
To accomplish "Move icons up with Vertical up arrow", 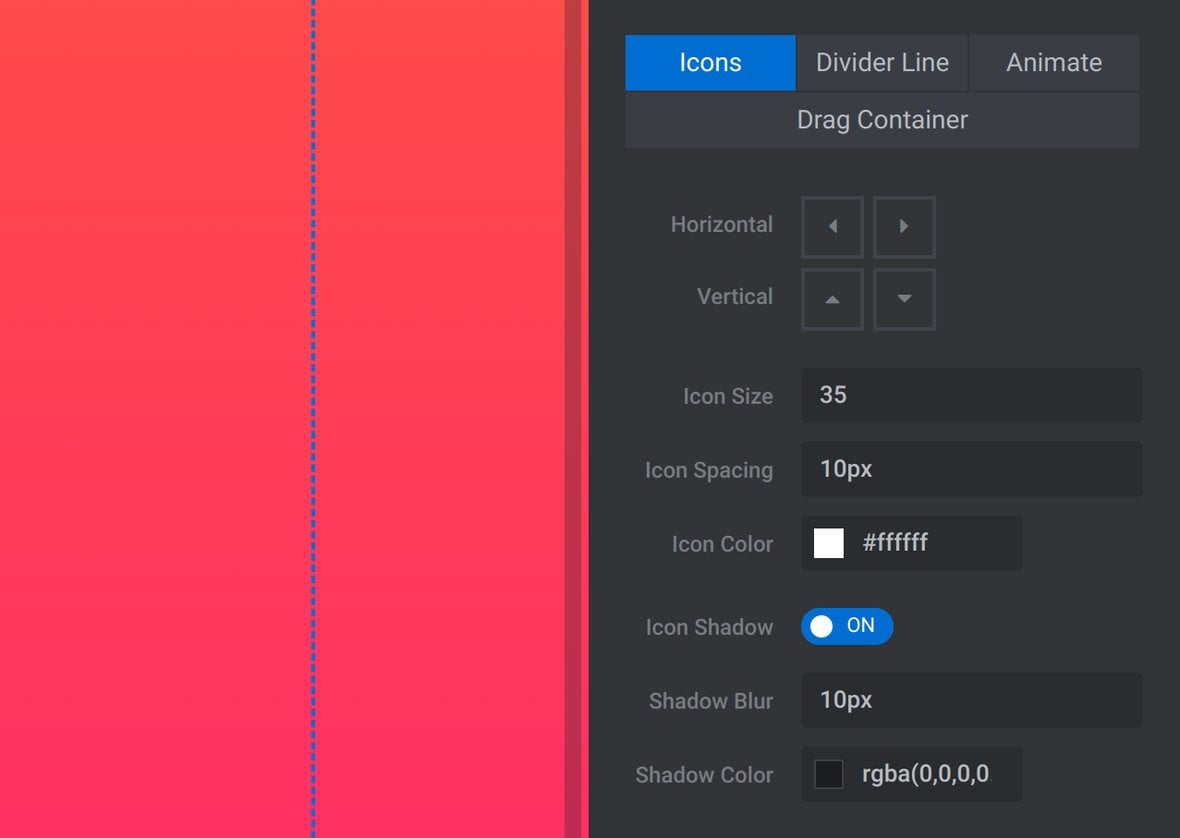I will [832, 299].
